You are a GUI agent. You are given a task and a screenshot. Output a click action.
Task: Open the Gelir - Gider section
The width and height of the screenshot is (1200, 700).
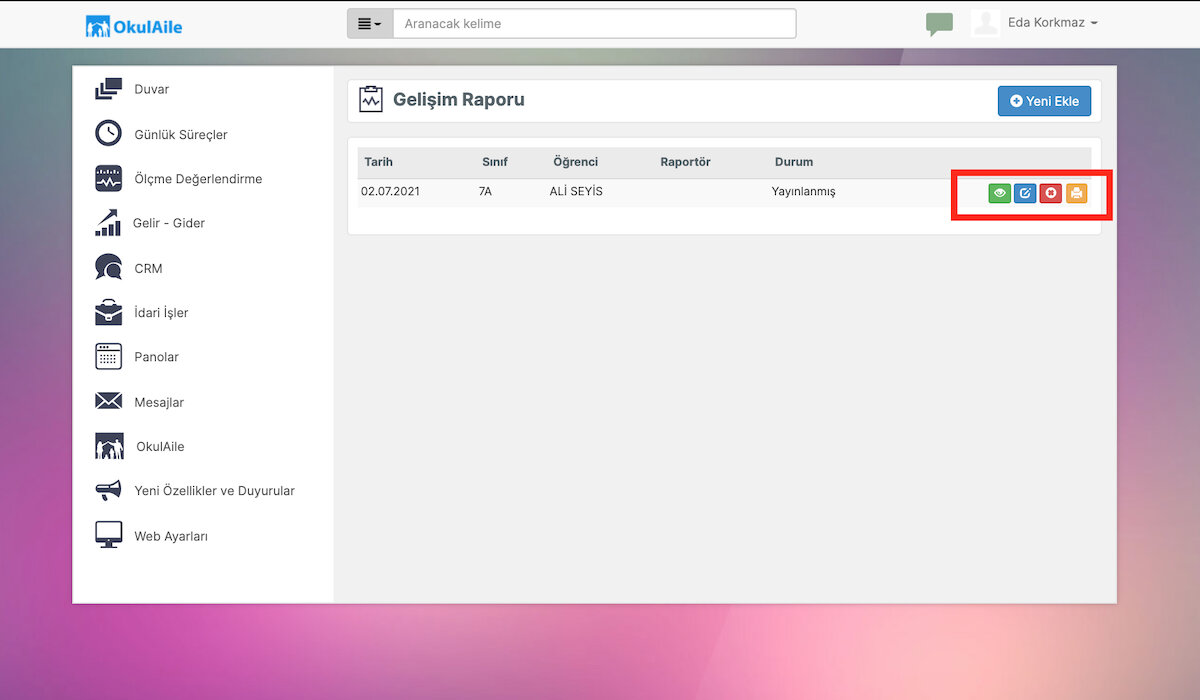169,223
